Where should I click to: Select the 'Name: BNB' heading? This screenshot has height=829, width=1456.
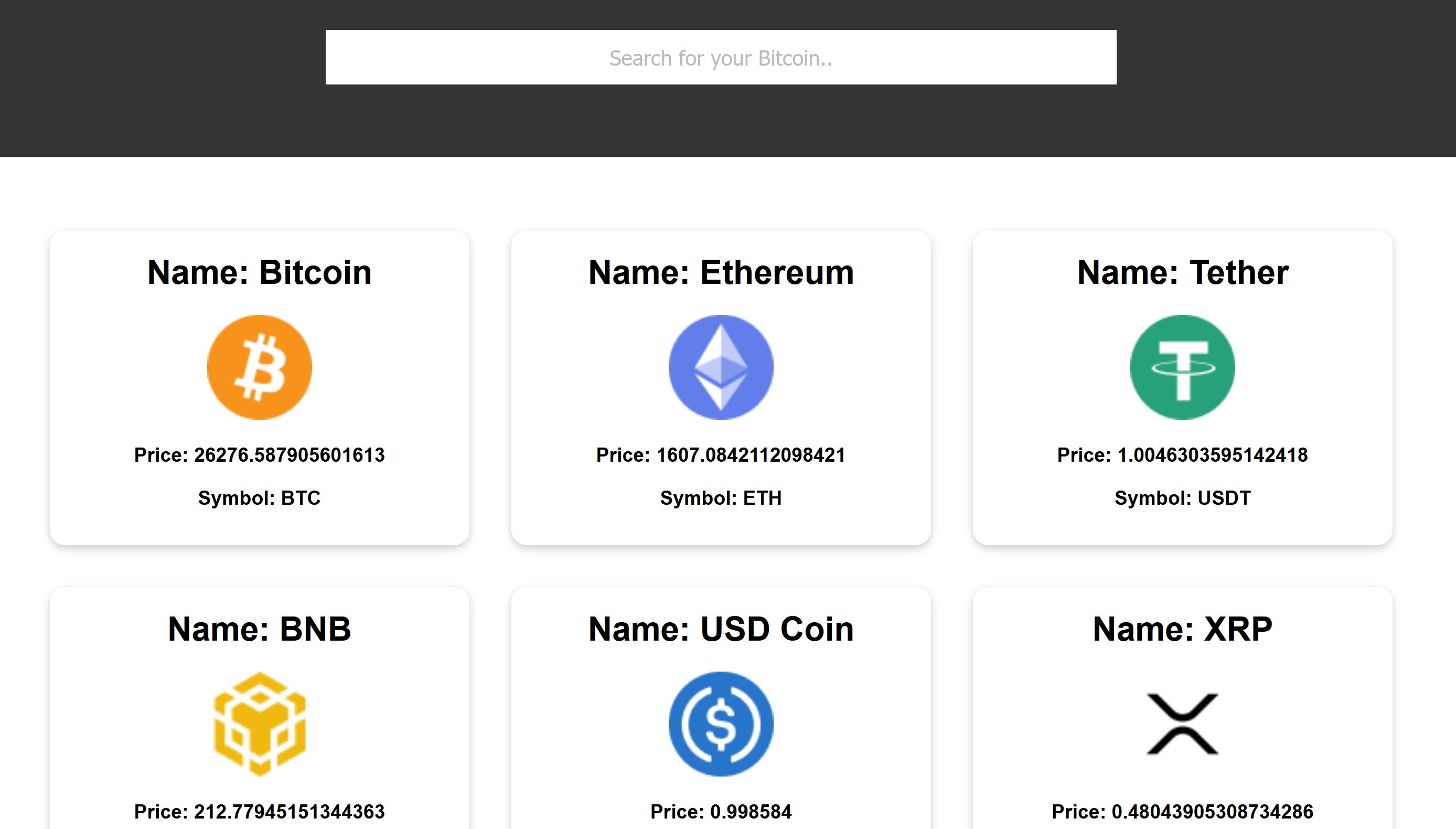260,629
